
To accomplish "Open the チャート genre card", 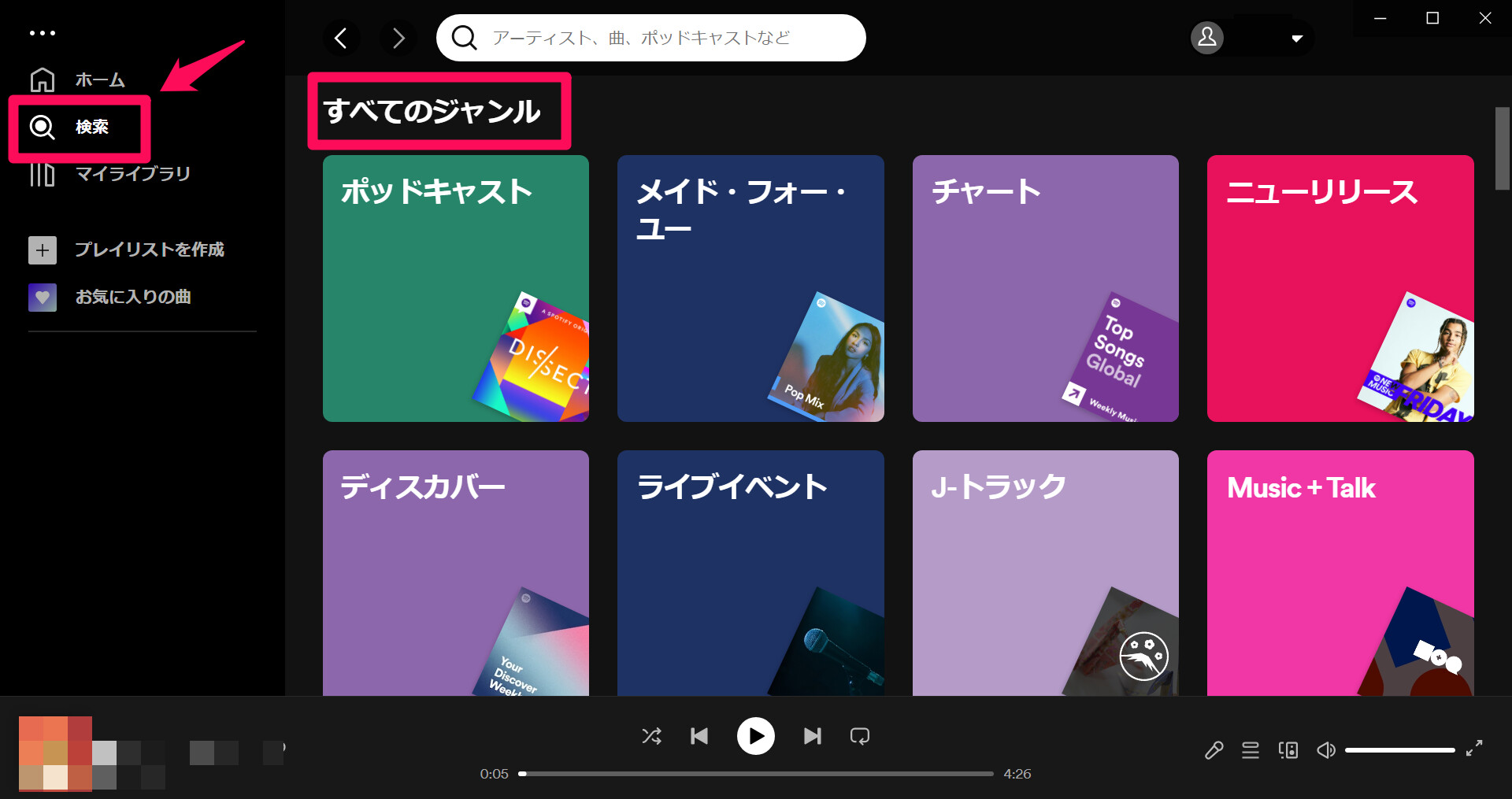I will tap(1046, 288).
